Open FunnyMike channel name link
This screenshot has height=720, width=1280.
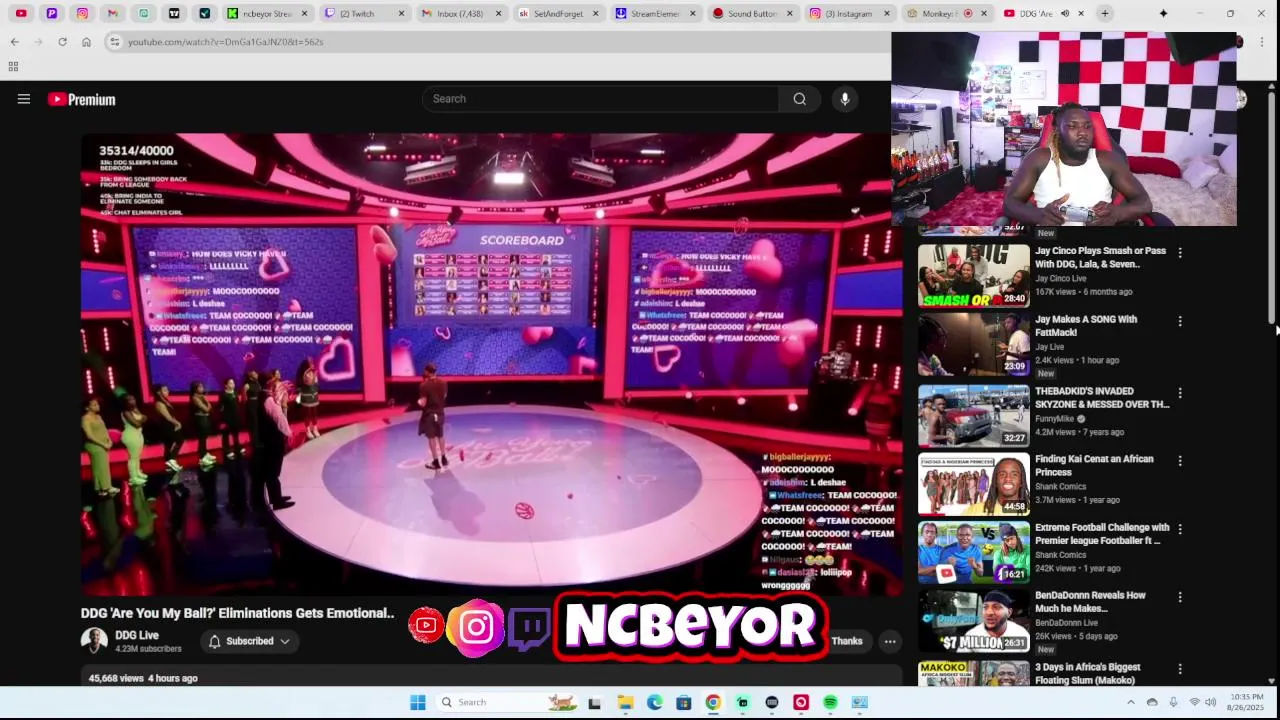(x=1054, y=418)
